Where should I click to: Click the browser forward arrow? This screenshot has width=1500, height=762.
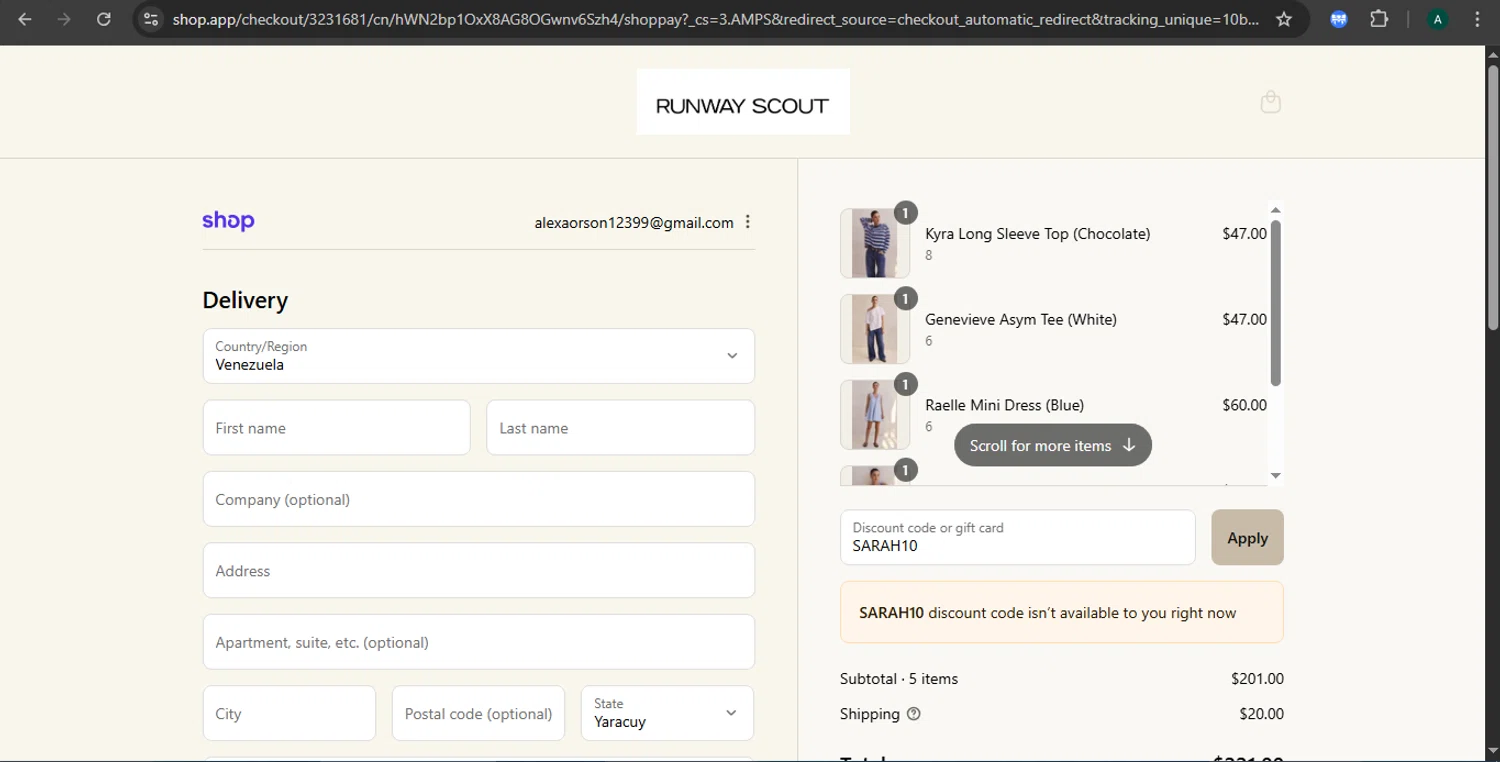(x=64, y=19)
